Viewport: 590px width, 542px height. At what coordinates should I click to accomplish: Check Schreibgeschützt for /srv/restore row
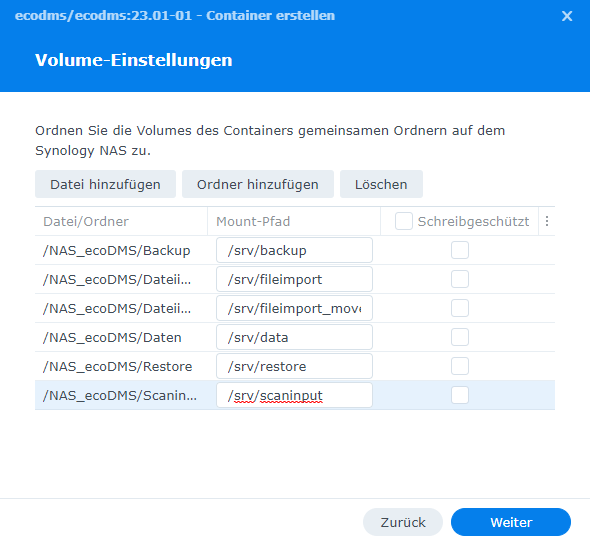[460, 366]
